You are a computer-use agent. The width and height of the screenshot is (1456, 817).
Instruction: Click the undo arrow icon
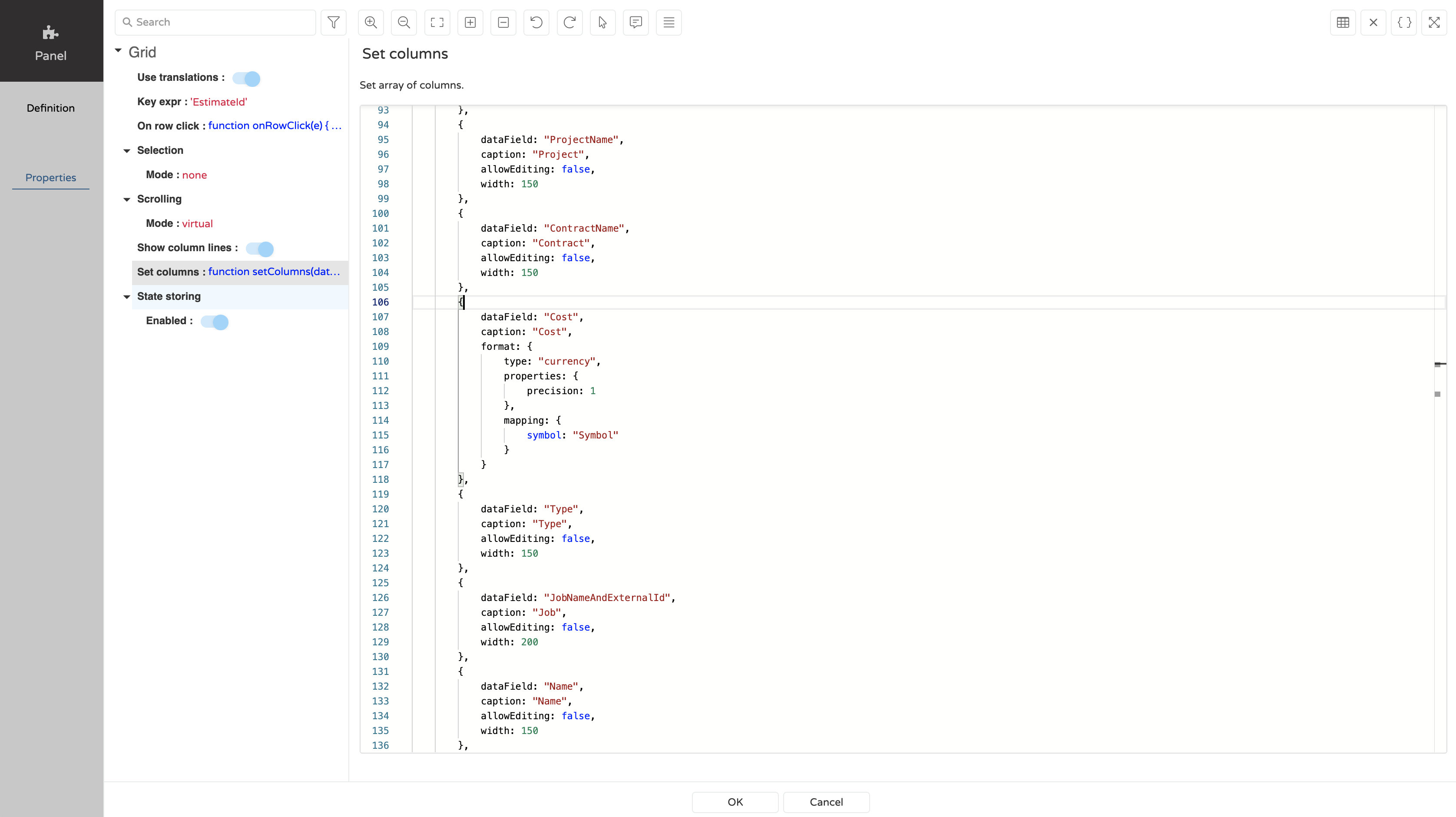536,23
